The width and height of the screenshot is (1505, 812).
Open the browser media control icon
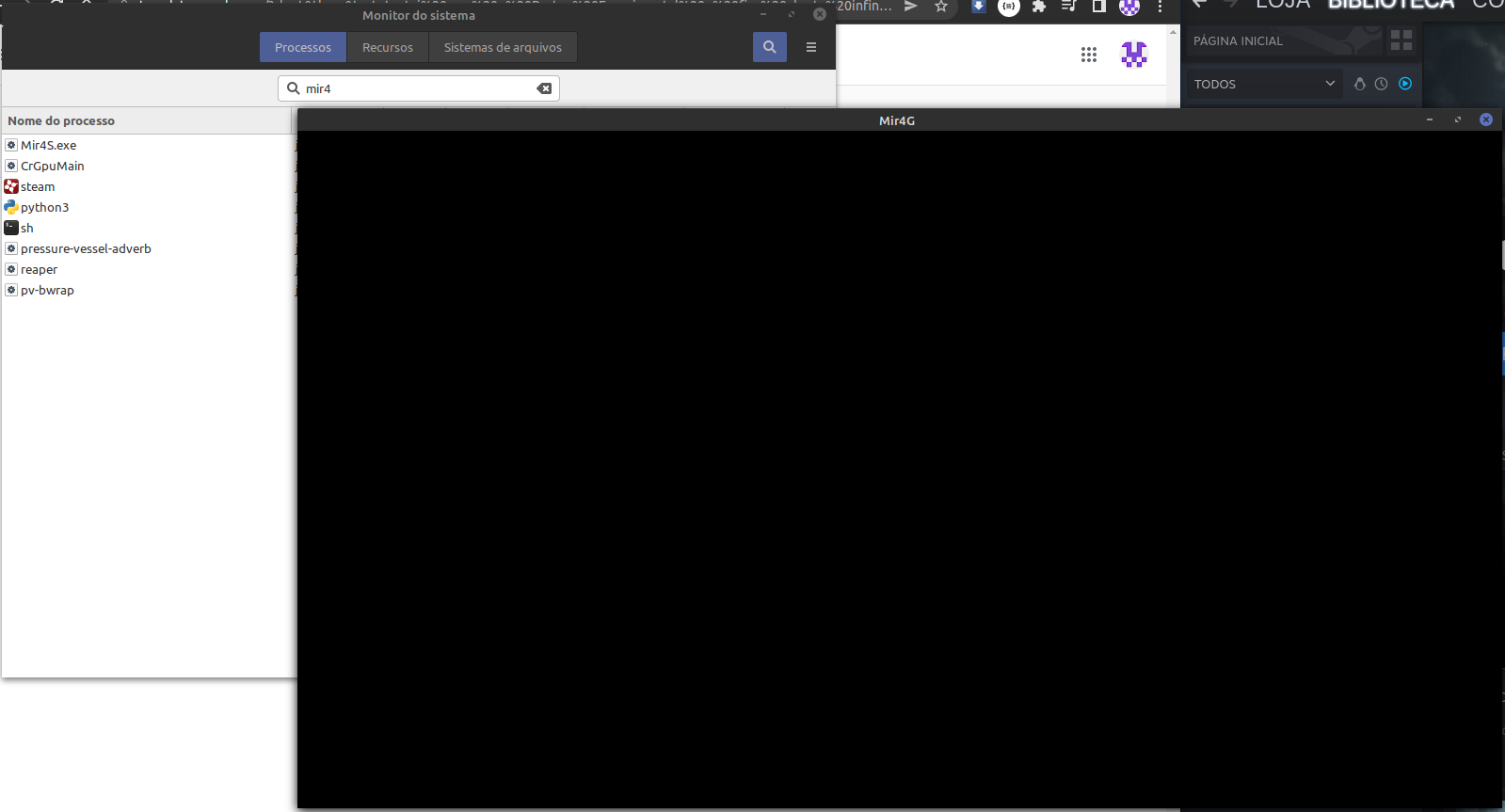[1069, 7]
